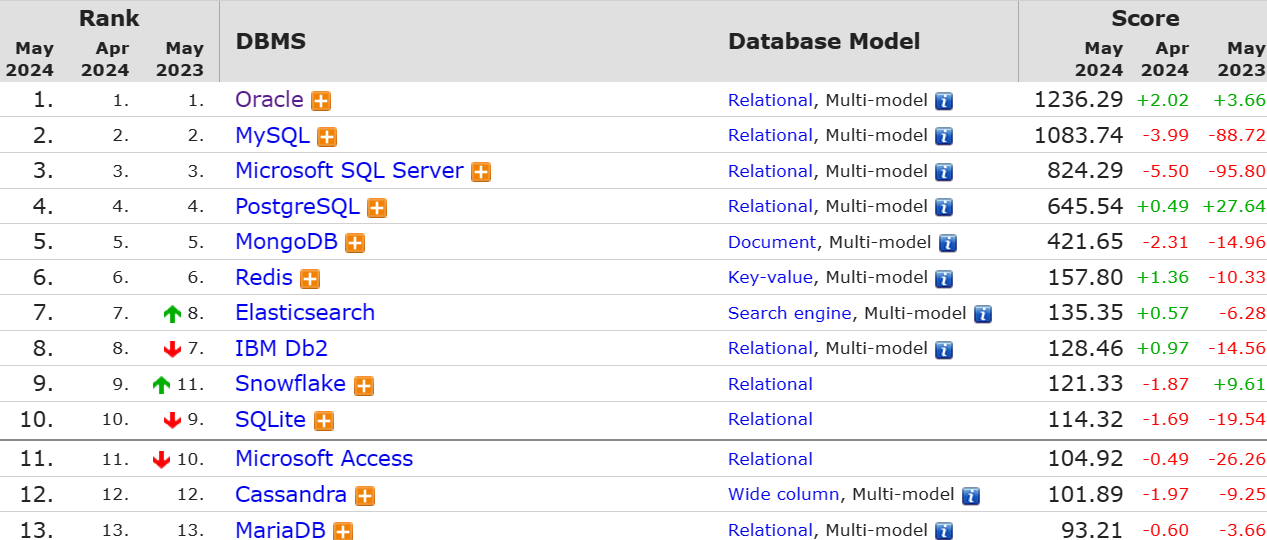1267x540 pixels.
Task: Click the orange plus icon beside MySQL
Action: coord(327,137)
